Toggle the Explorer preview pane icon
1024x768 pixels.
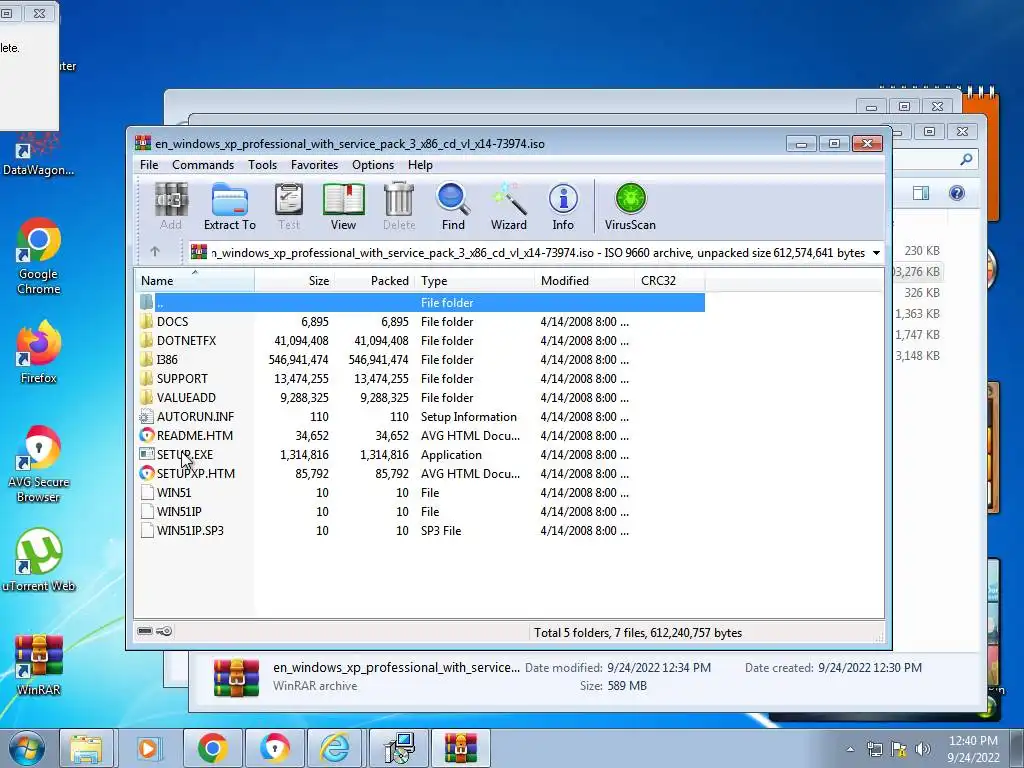(x=921, y=193)
